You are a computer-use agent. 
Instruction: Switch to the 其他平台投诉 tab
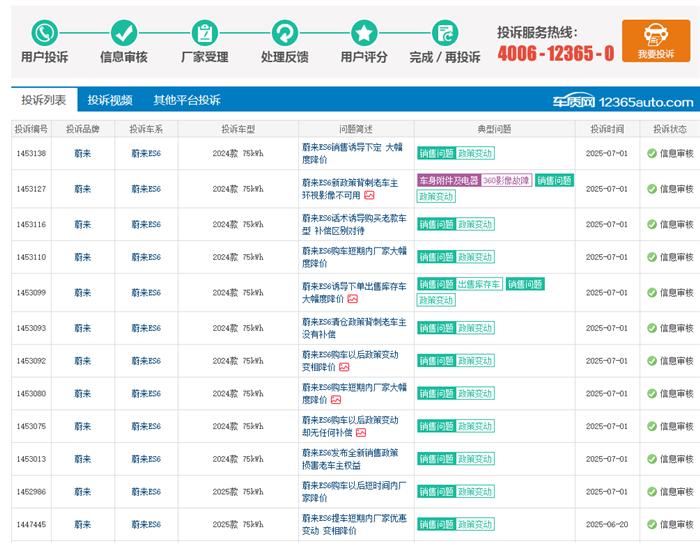point(187,100)
